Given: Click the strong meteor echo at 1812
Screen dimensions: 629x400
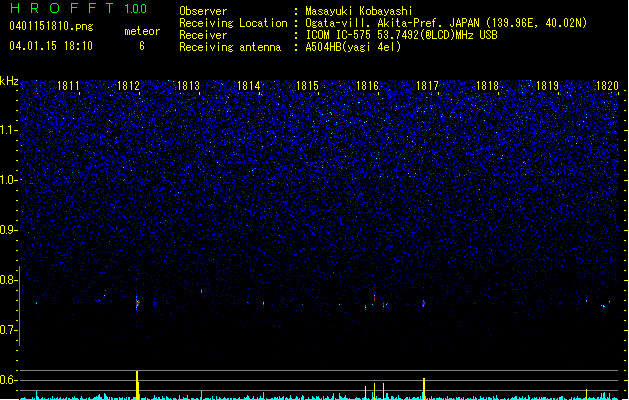Looking at the screenshot, I should 137,303.
